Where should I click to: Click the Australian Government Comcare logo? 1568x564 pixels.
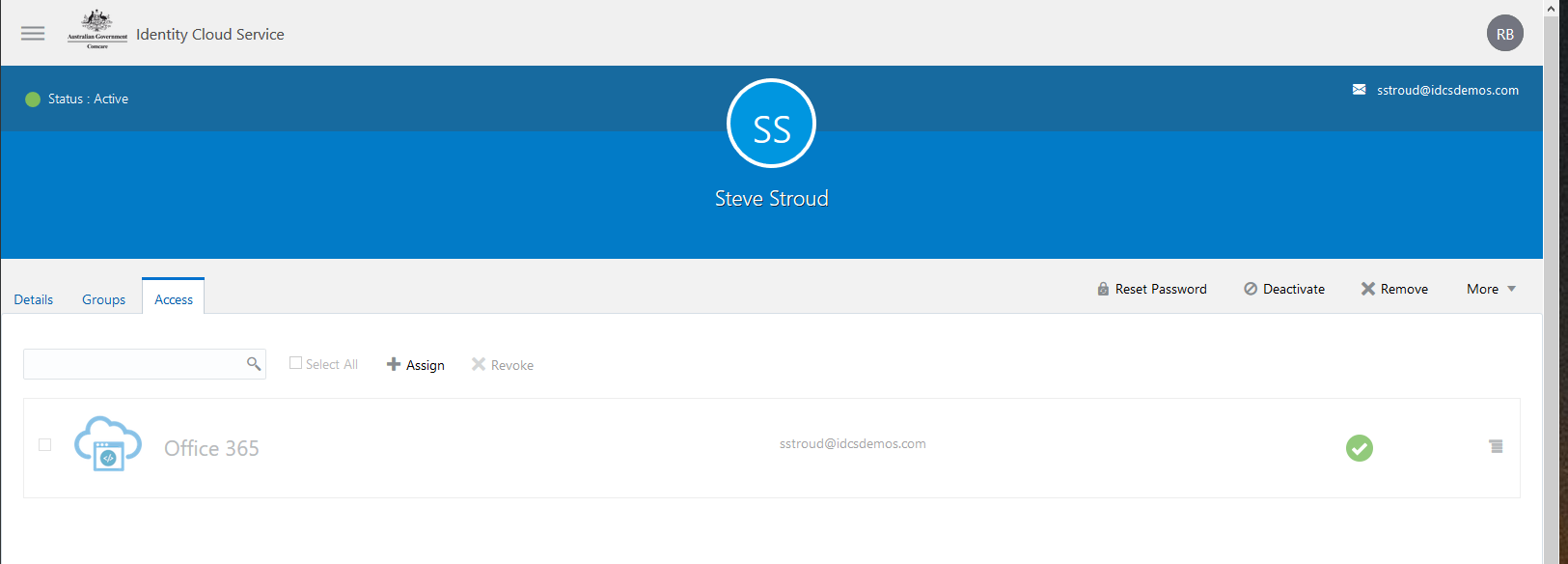click(96, 30)
